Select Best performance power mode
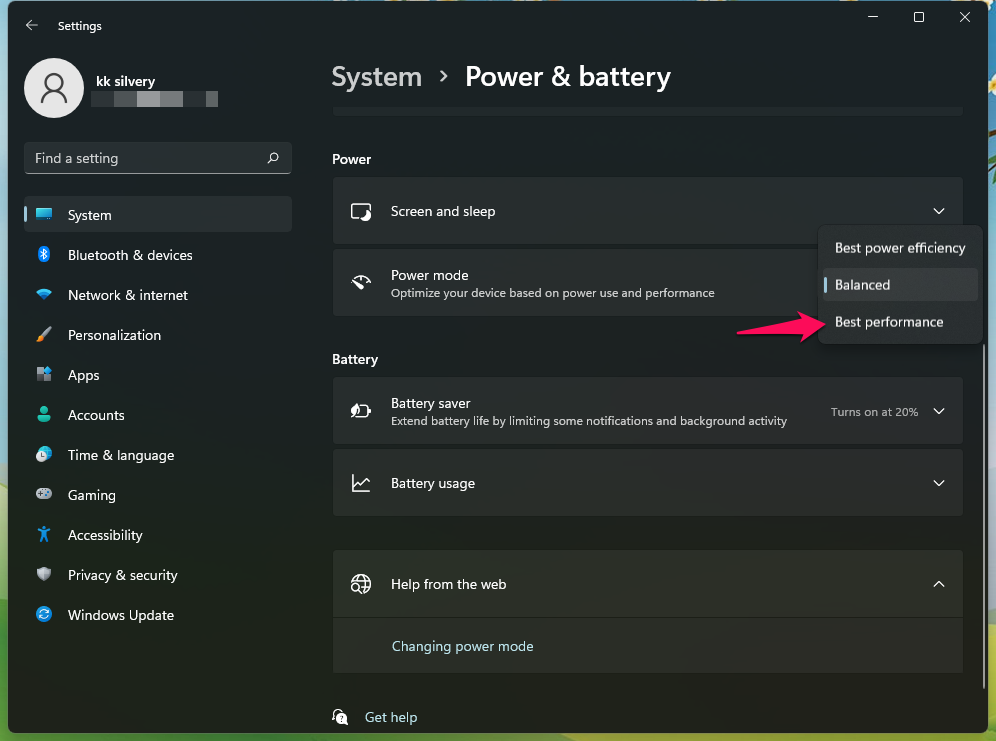The image size is (996, 741). click(x=889, y=322)
